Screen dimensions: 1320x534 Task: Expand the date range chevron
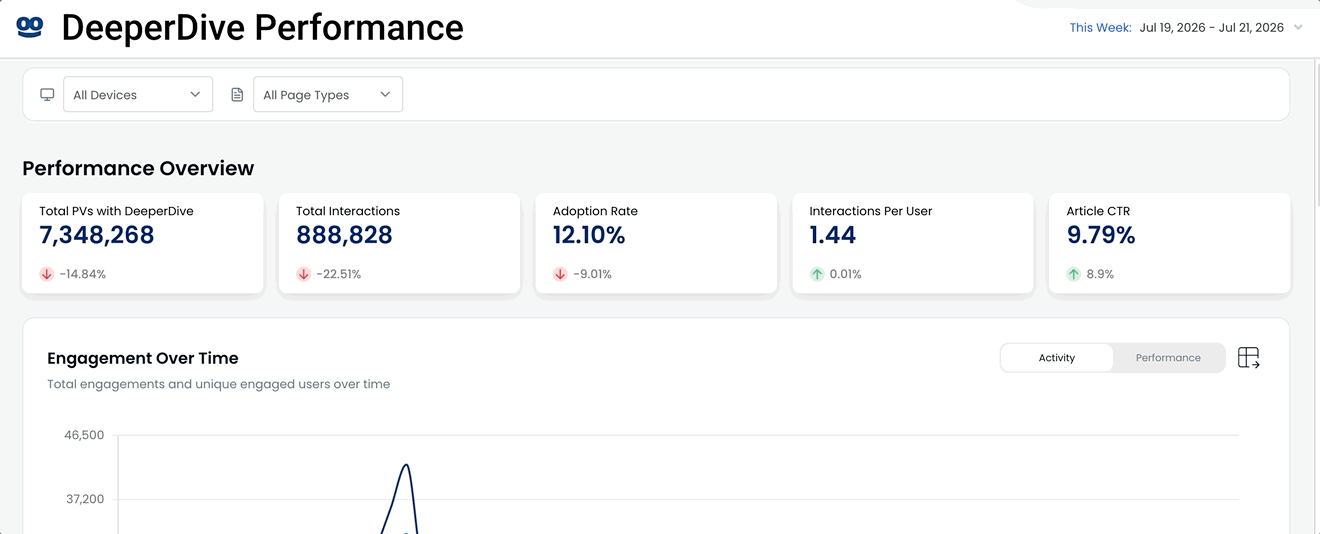tap(1298, 28)
